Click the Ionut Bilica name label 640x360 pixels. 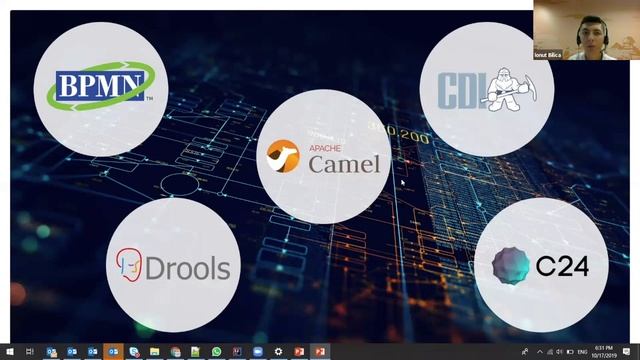(548, 55)
